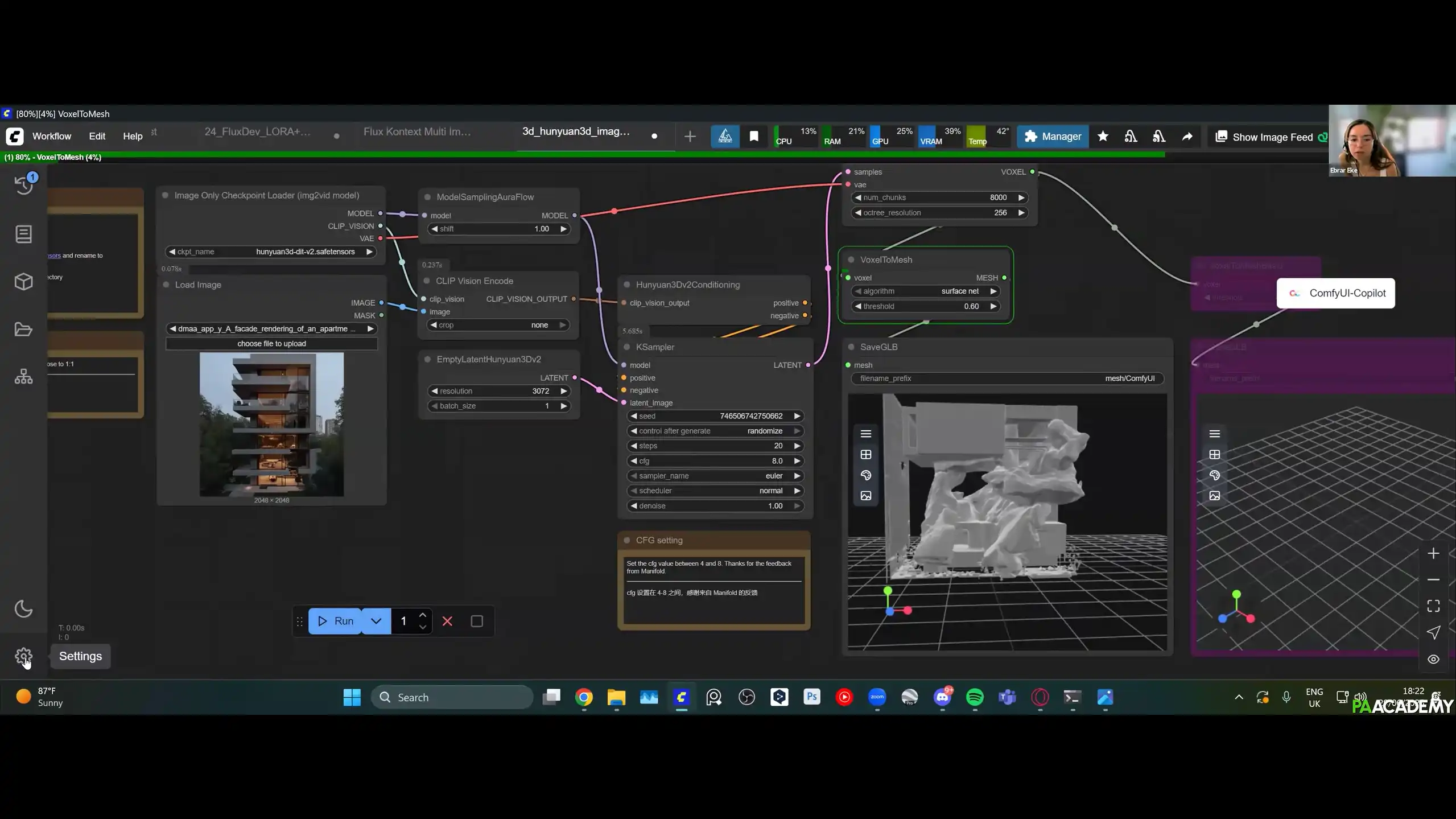Click the facade image thumbnail in Load Image
Viewport: 1456px width, 819px height.
(271, 425)
